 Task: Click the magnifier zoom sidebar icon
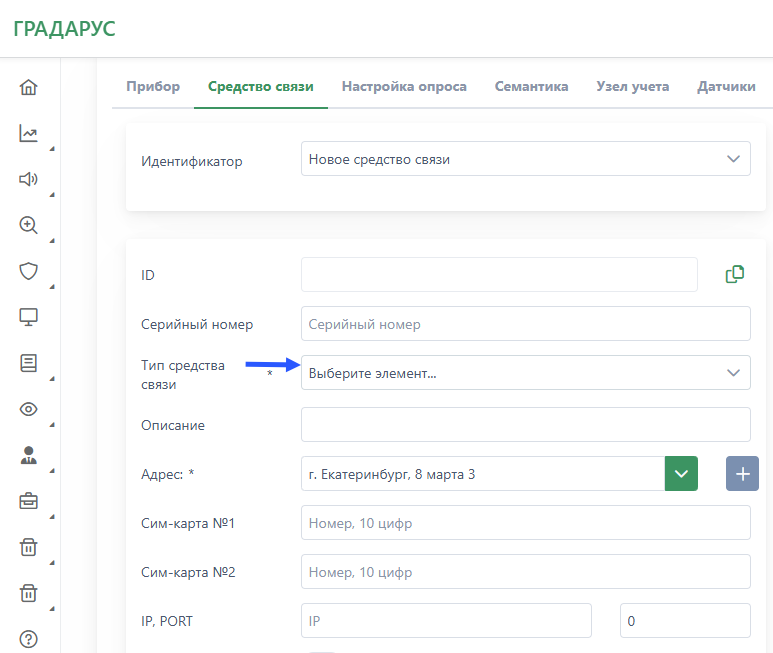pyautogui.click(x=29, y=225)
